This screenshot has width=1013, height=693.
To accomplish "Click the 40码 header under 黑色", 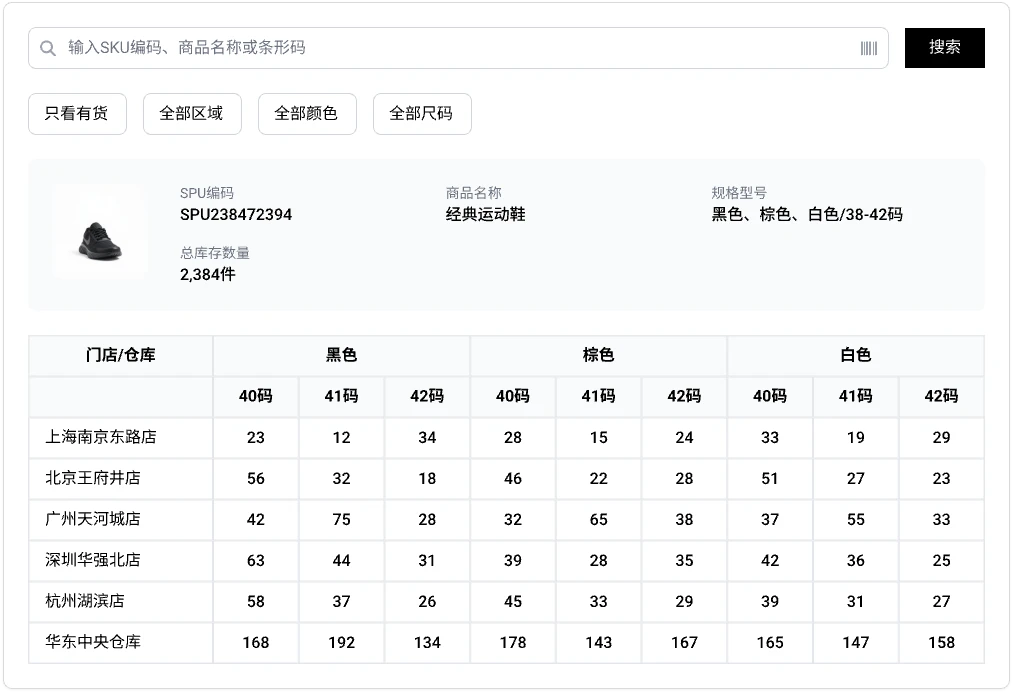I will pyautogui.click(x=255, y=396).
